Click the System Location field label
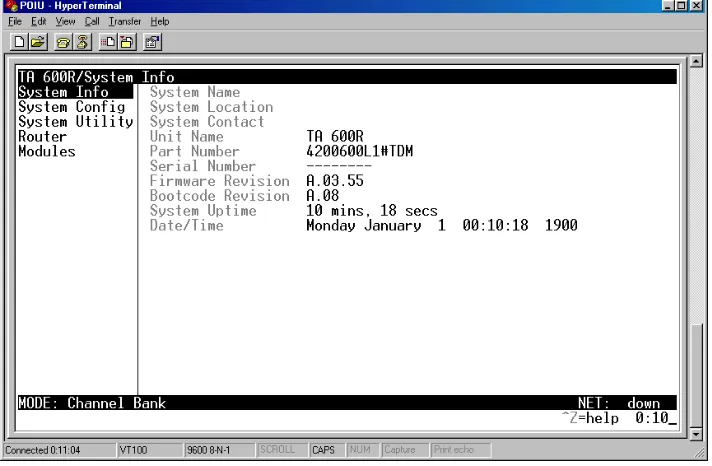The width and height of the screenshot is (712, 466). click(212, 107)
